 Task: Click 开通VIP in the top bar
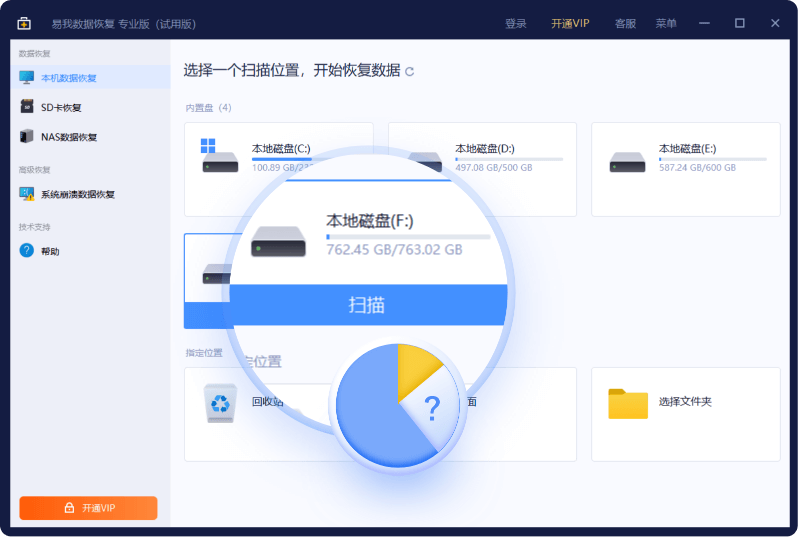(x=571, y=23)
